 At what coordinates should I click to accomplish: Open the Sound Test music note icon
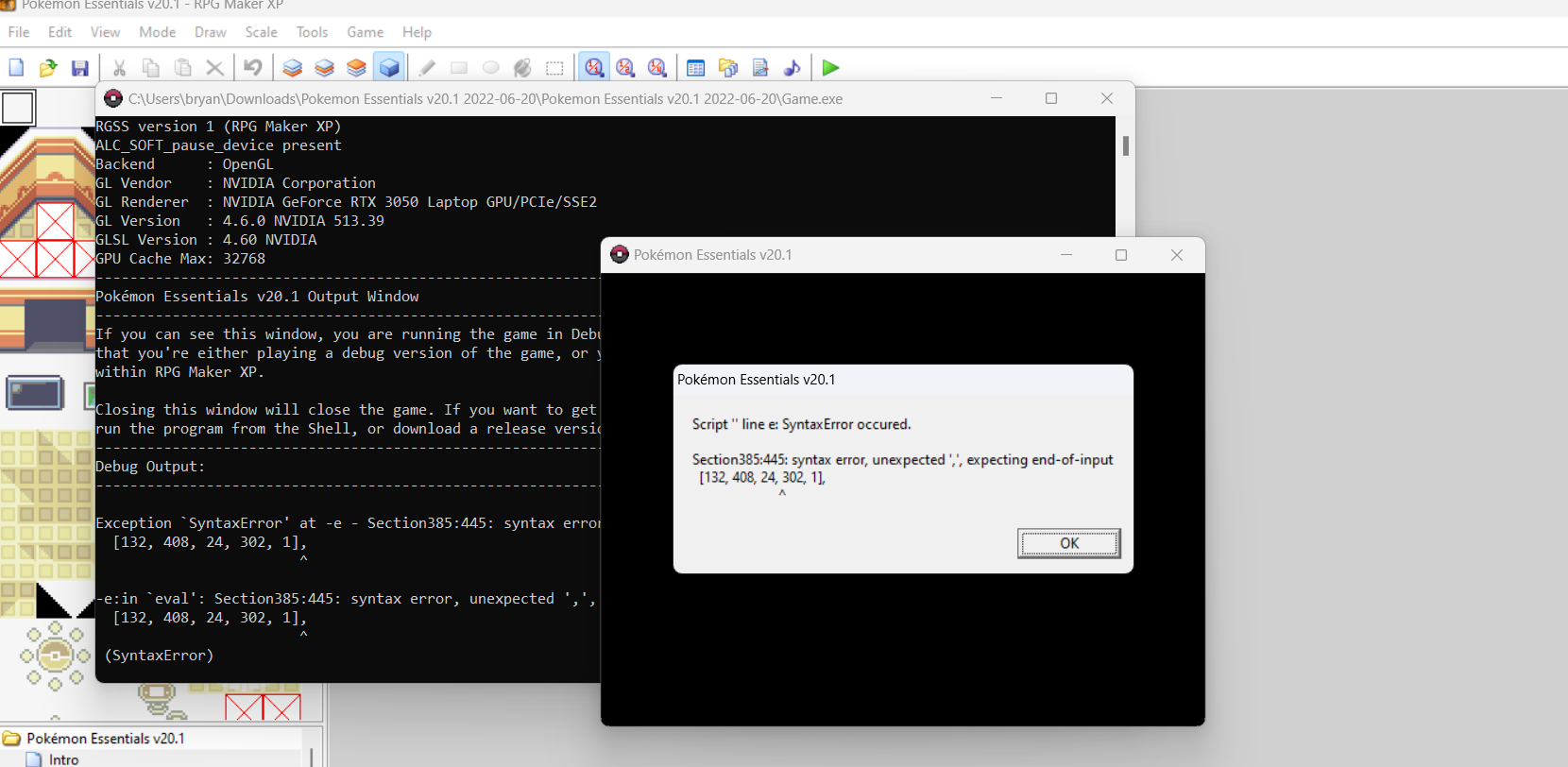click(793, 68)
